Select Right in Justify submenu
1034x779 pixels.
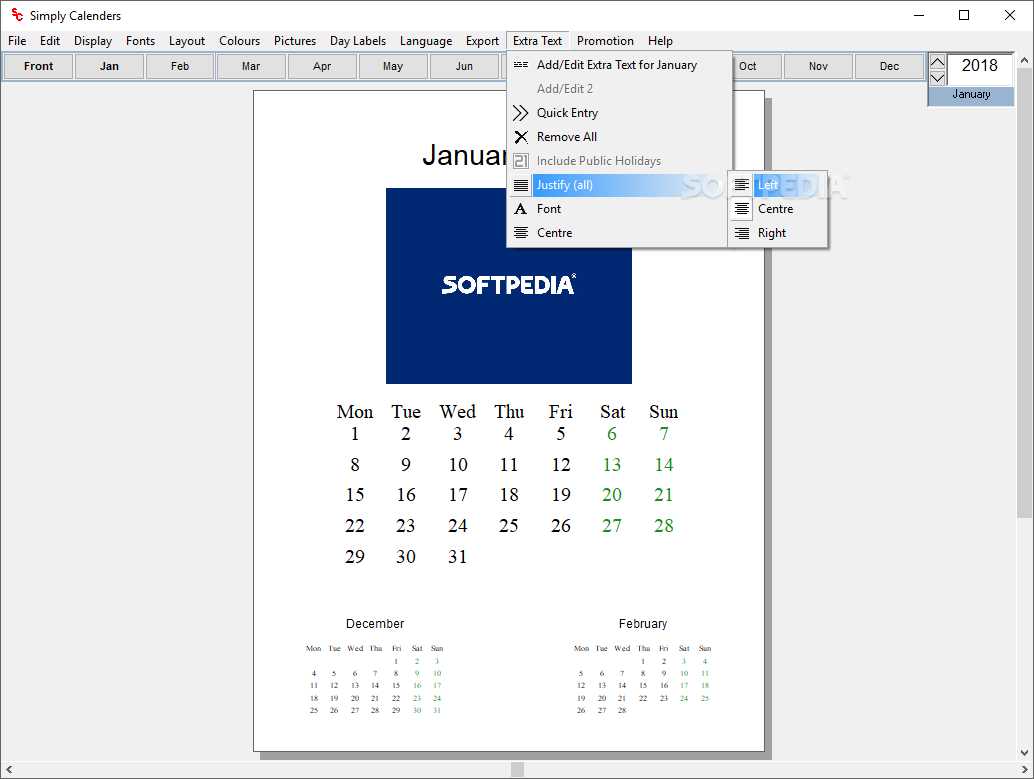point(778,233)
